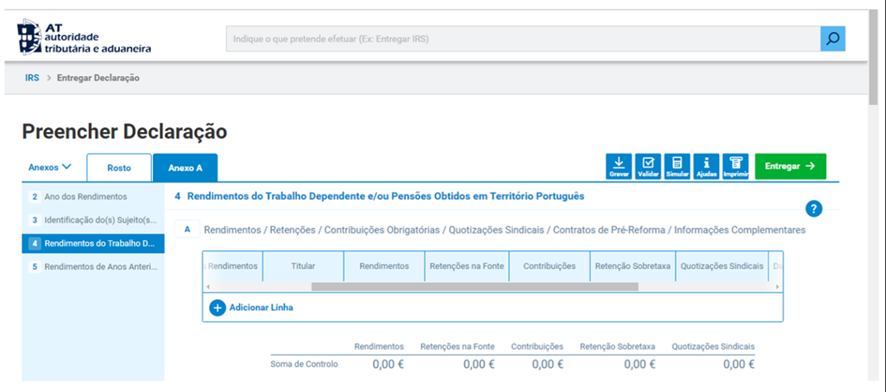This screenshot has height=392, width=886.
Task: Click the Preencher Declaração page title
Action: (x=124, y=132)
